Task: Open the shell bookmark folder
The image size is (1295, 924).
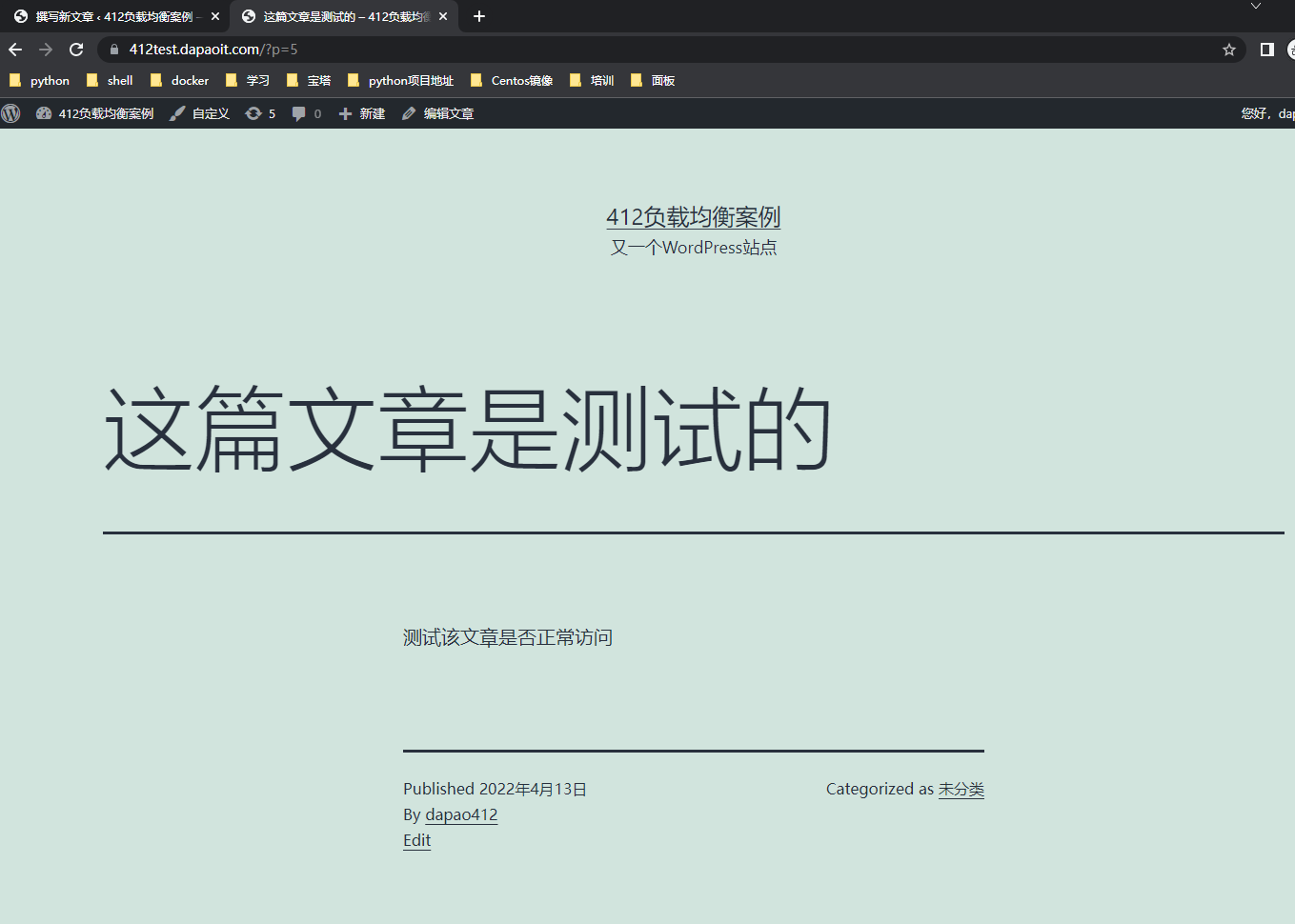Action: [x=110, y=81]
